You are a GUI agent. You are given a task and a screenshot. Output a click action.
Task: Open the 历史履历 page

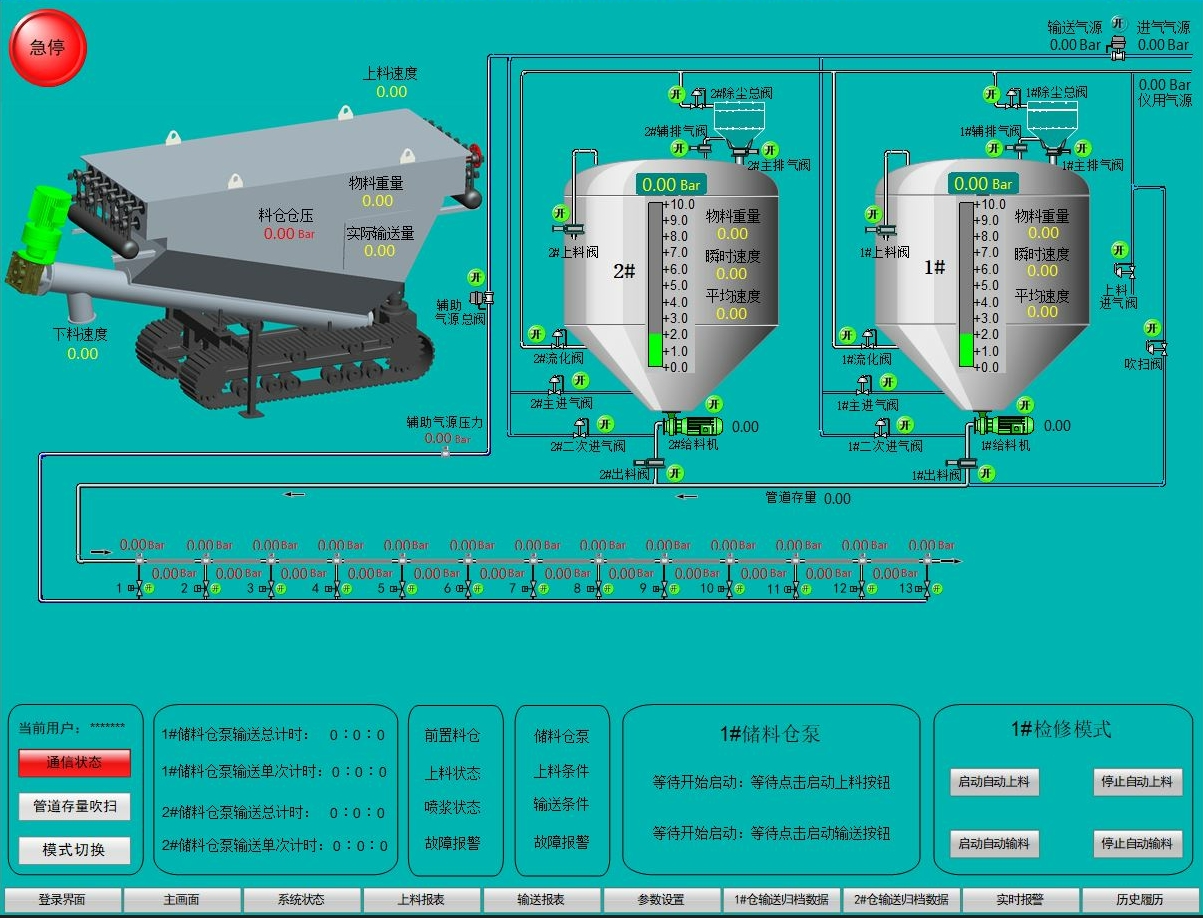click(x=1139, y=899)
